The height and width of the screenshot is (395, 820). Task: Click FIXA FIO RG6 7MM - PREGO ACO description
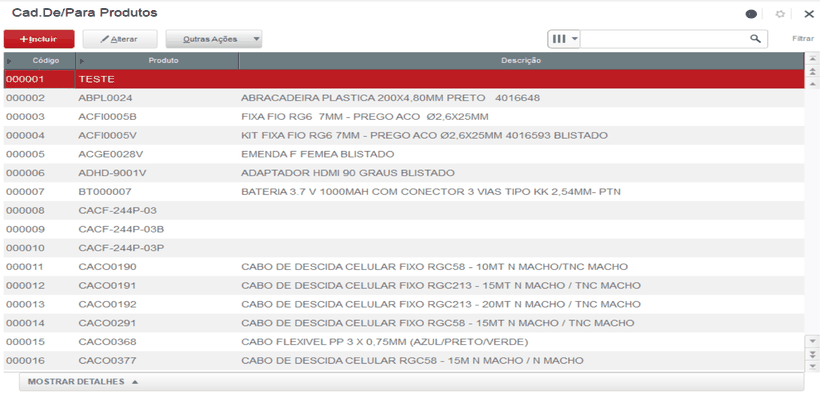(365, 117)
